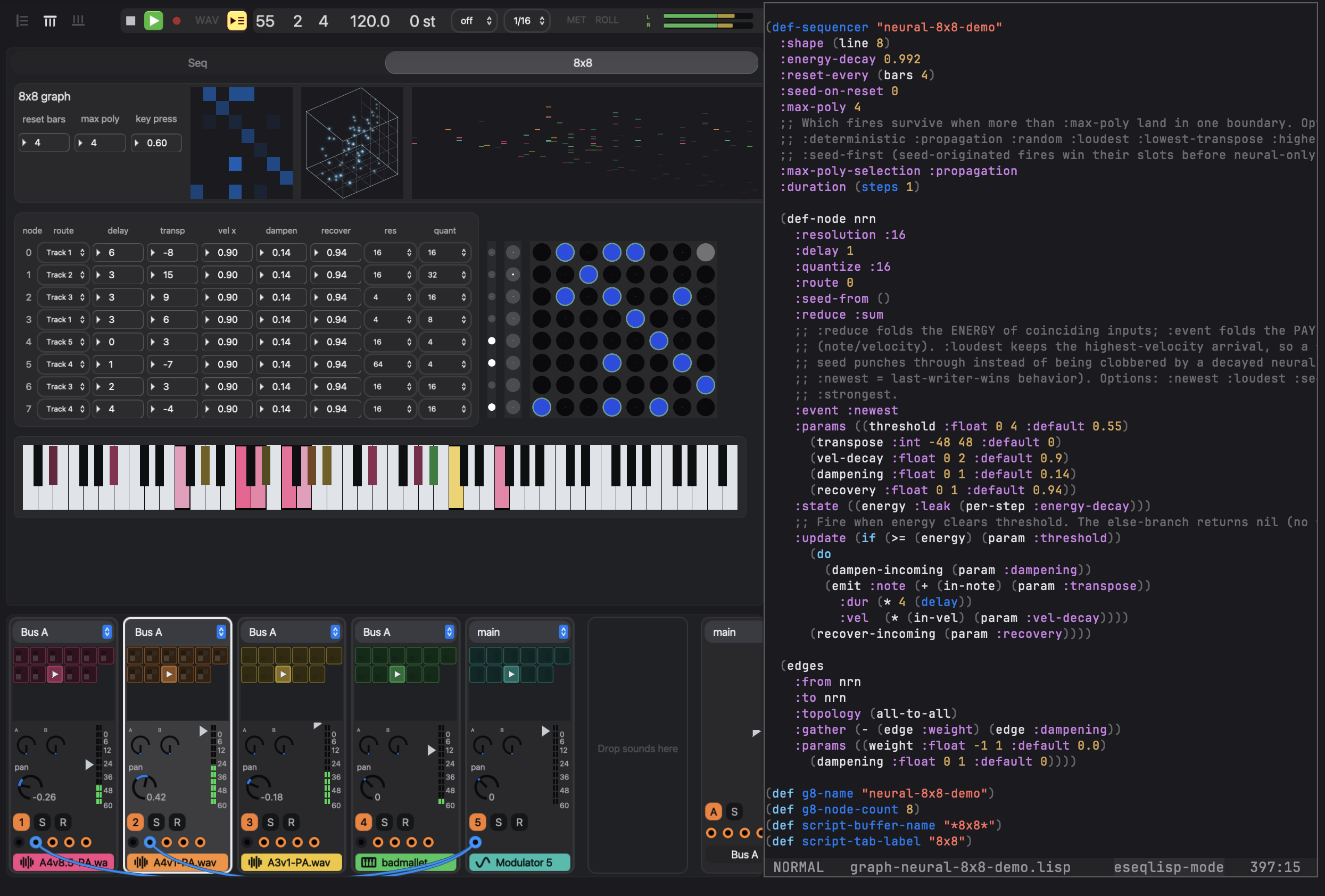
Task: Open the 'off' dropdown in transport bar
Action: (474, 21)
